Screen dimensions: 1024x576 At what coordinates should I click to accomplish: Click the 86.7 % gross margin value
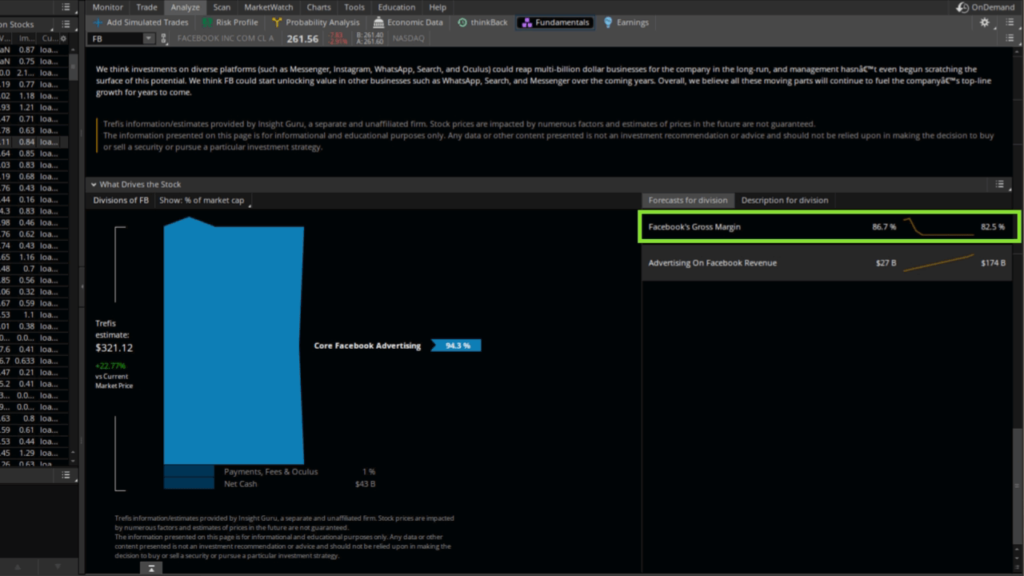click(x=884, y=227)
